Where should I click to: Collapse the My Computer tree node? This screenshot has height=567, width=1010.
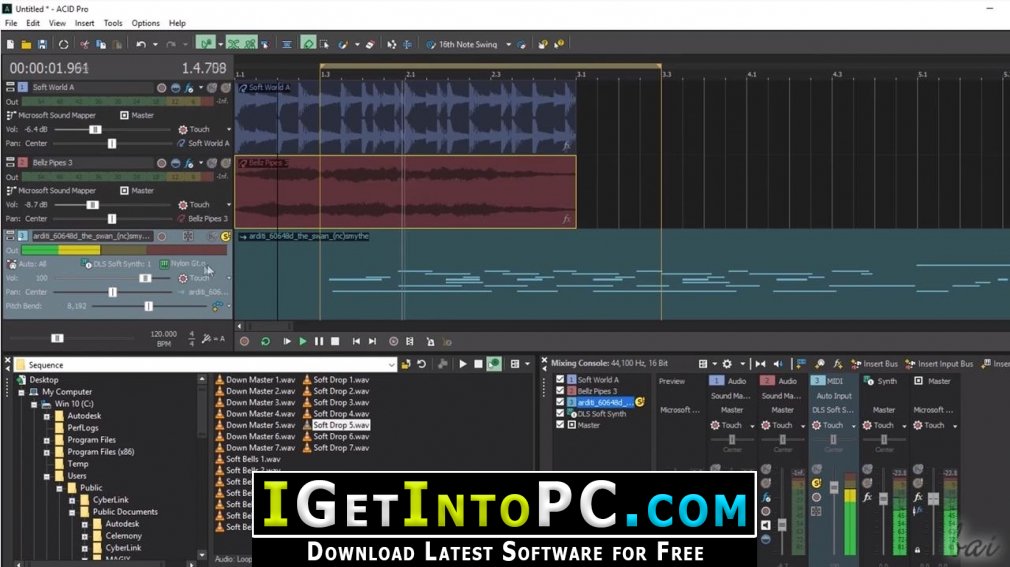[x=21, y=392]
